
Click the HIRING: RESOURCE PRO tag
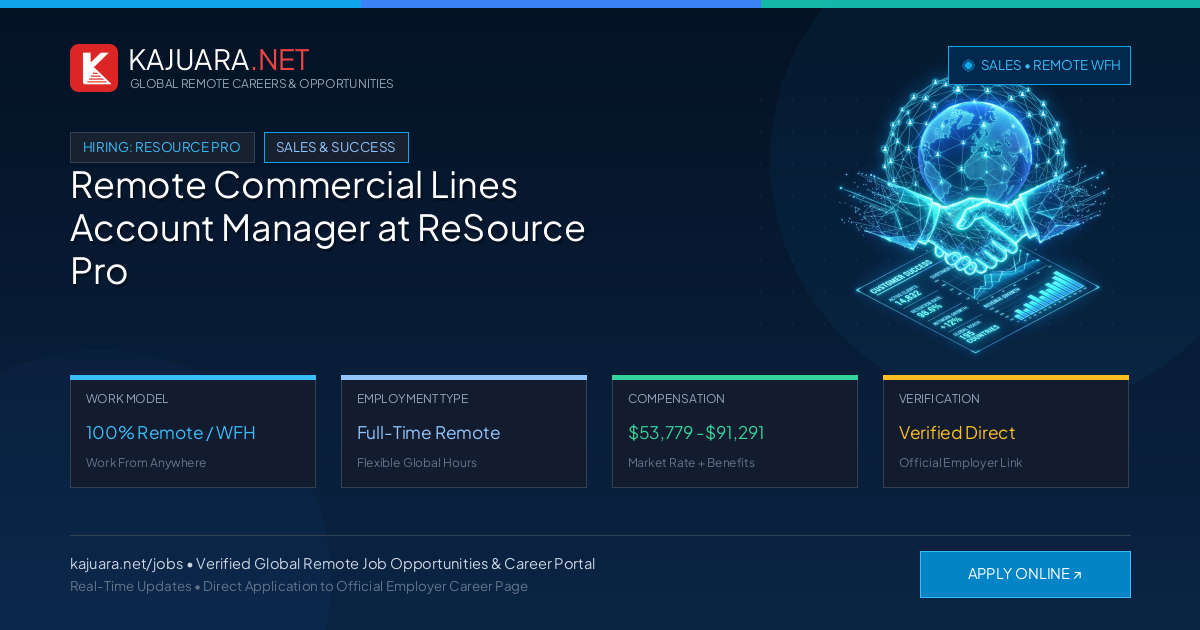click(162, 147)
